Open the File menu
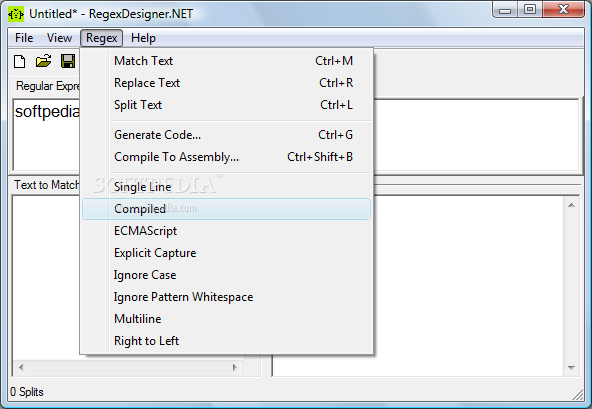The width and height of the screenshot is (592, 409). point(24,38)
